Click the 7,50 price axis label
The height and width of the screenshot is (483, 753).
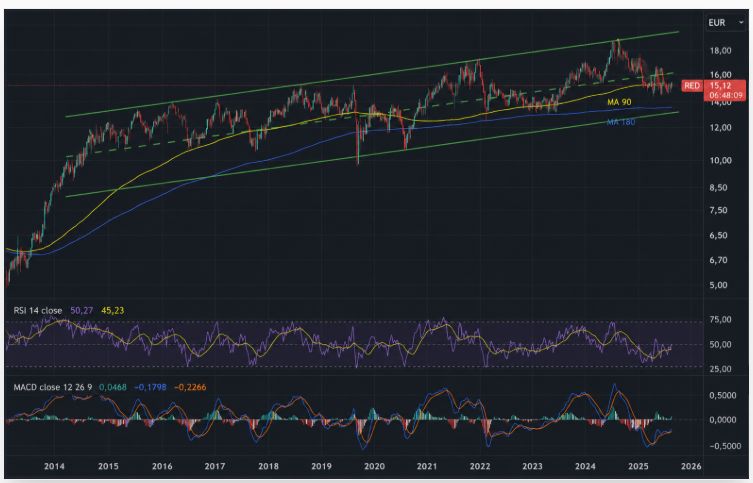click(718, 210)
